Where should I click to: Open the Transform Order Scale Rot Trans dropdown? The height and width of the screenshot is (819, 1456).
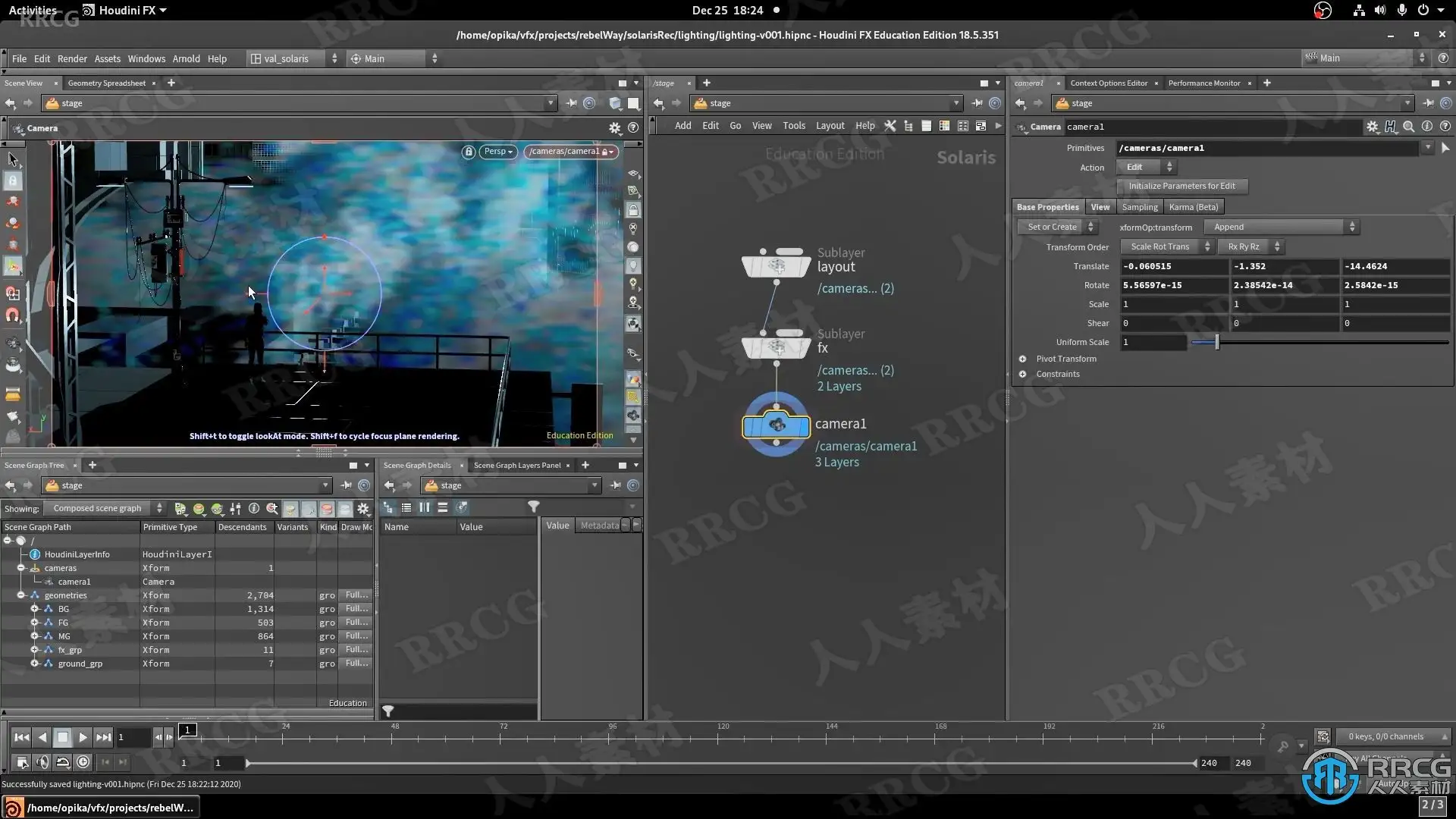point(1167,246)
